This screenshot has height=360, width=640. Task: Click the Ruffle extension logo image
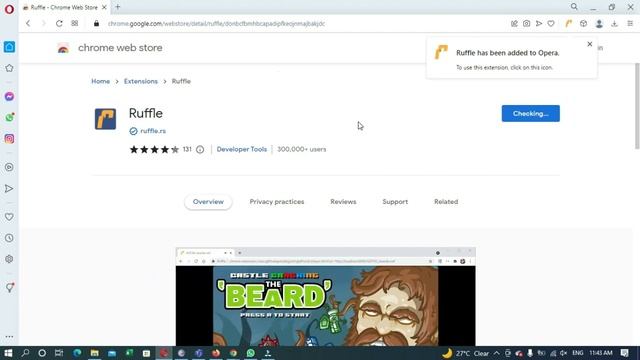[105, 119]
